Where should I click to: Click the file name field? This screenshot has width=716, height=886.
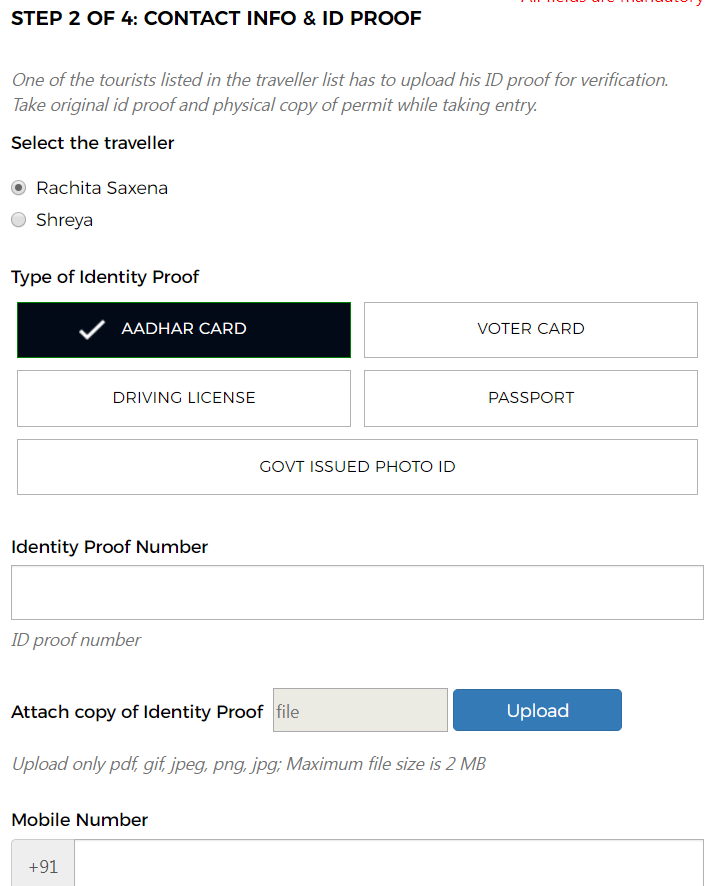[x=360, y=711]
